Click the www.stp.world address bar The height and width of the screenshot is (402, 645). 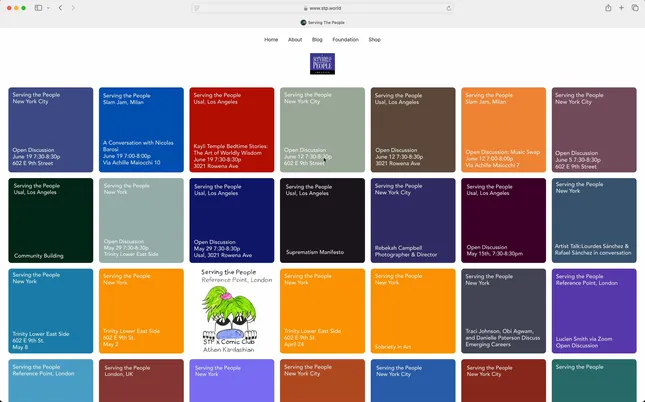(x=322, y=8)
